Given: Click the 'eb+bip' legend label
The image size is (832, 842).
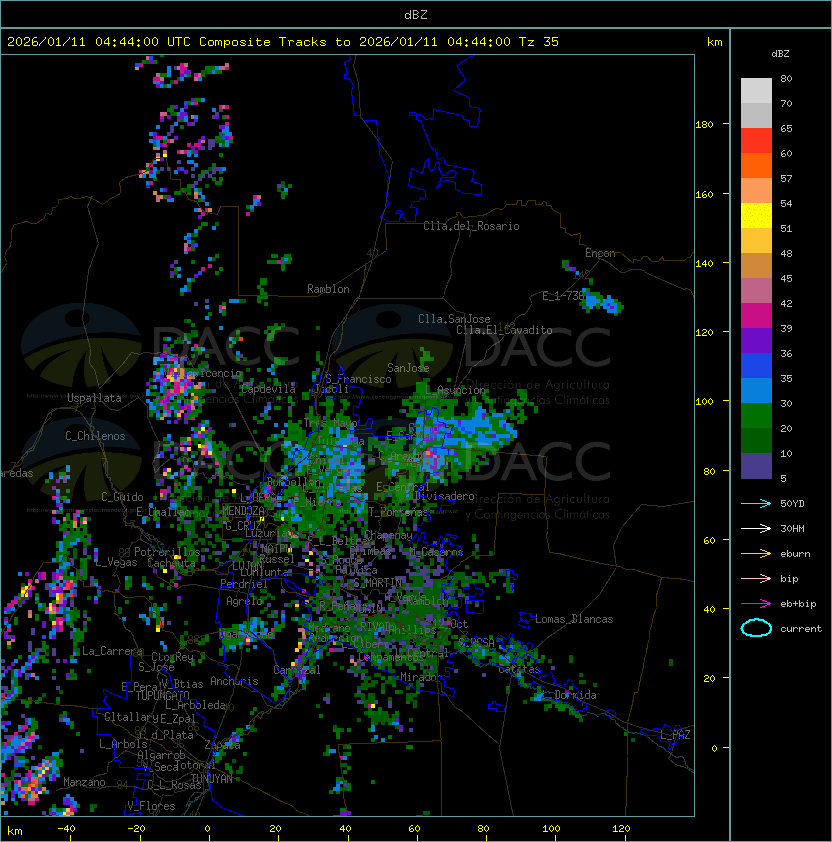Looking at the screenshot, I should pos(798,604).
